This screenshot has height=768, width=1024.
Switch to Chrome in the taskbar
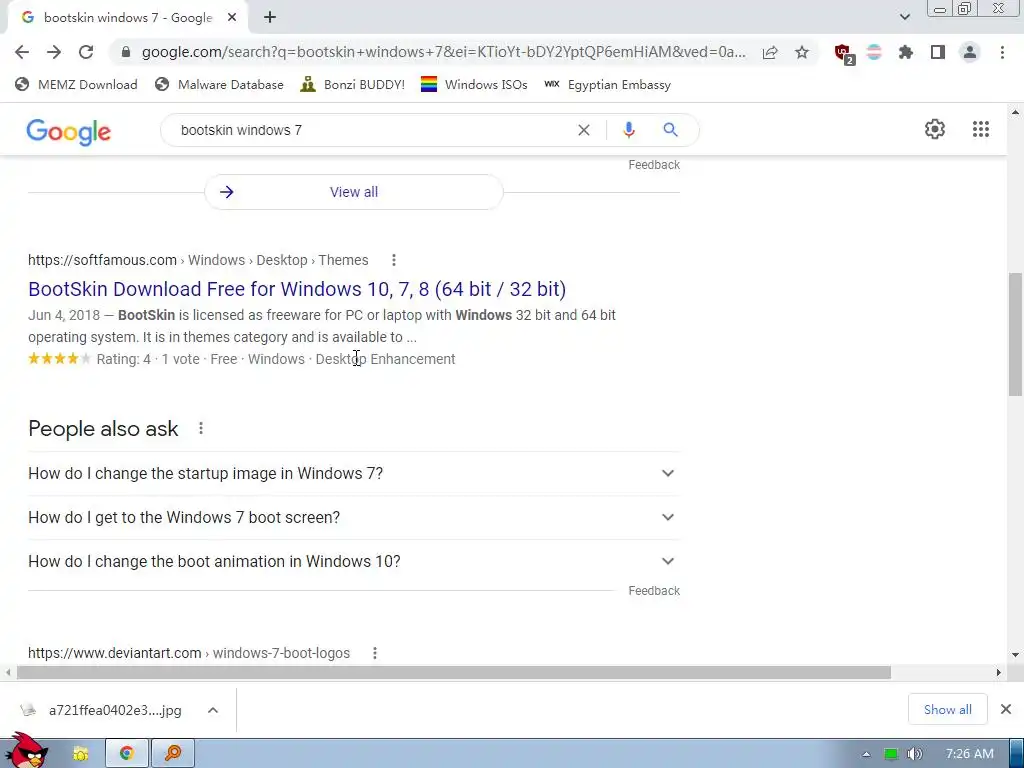(x=127, y=754)
